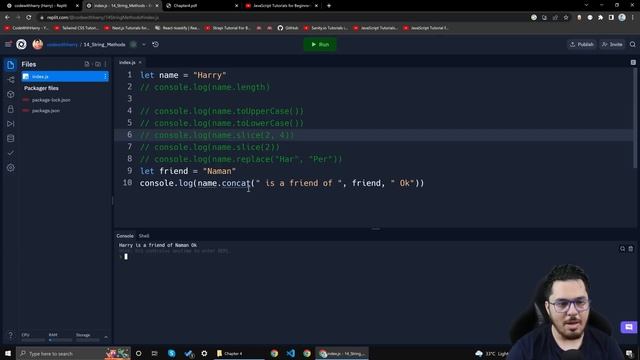Open the Unit tests checkmark sidebar icon

(x=11, y=153)
